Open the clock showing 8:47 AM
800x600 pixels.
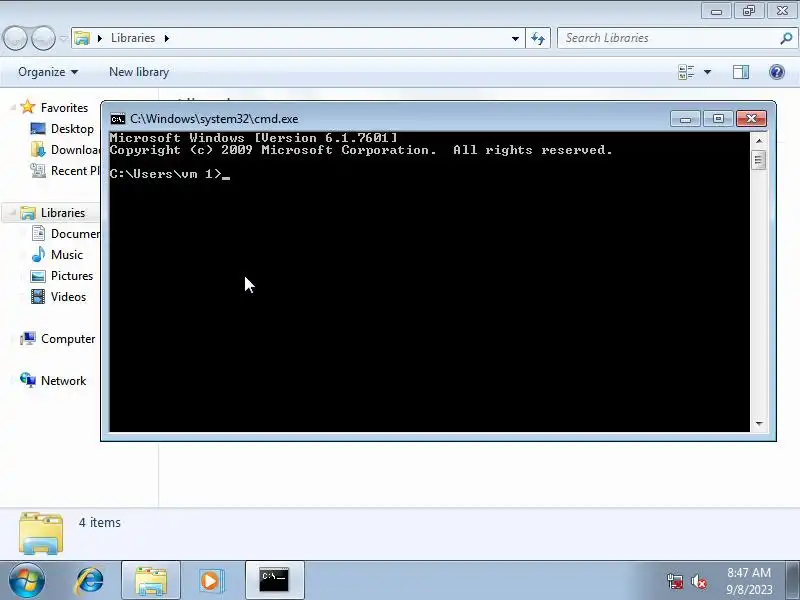749,581
